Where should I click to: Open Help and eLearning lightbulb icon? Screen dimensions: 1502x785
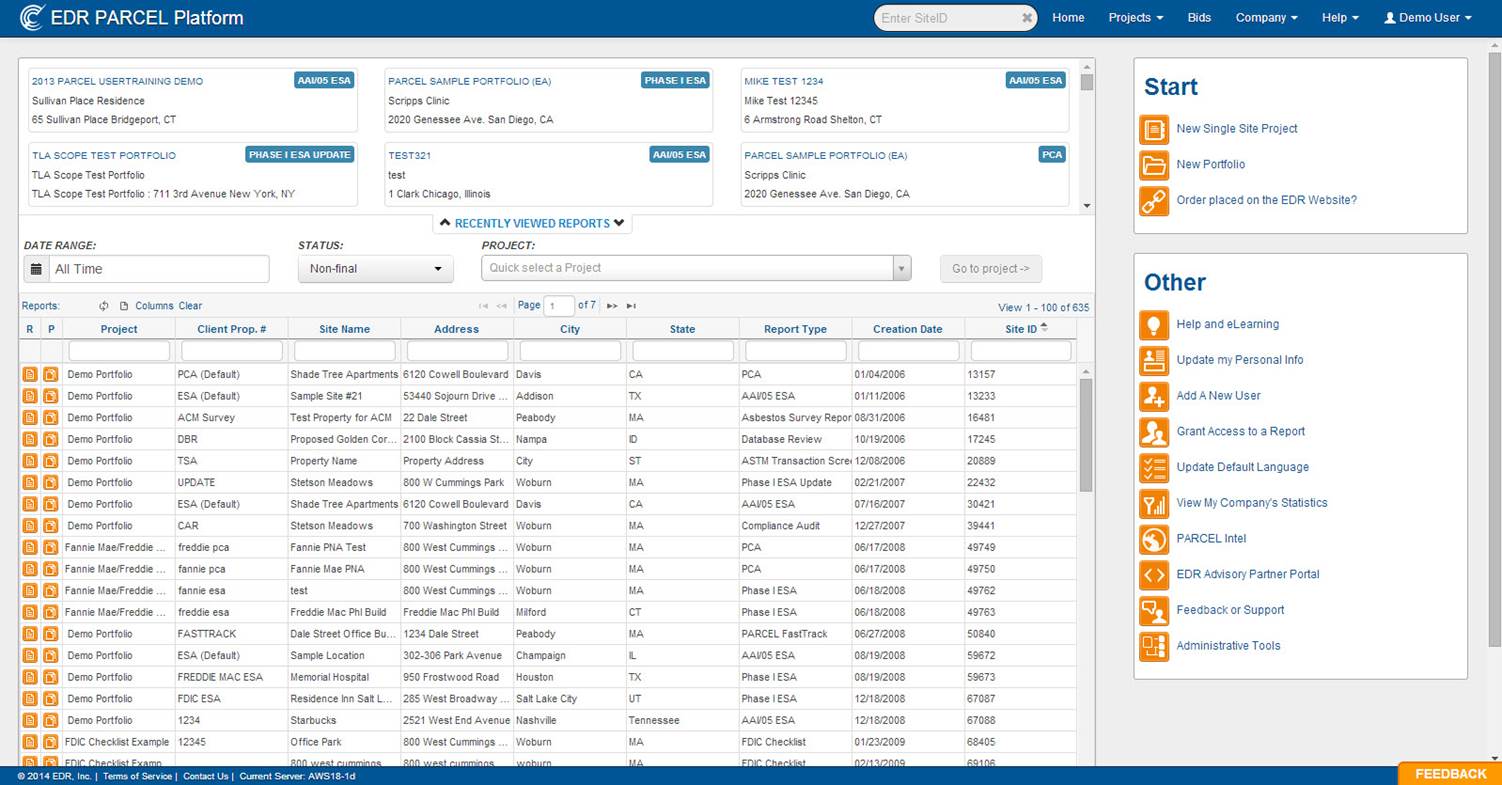coord(1154,325)
